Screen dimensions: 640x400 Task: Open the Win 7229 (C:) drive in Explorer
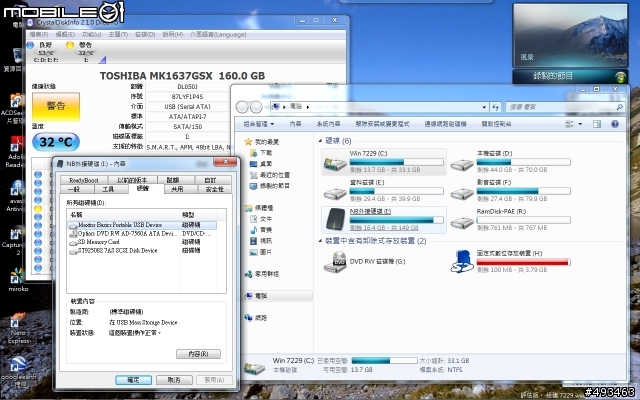[384, 162]
